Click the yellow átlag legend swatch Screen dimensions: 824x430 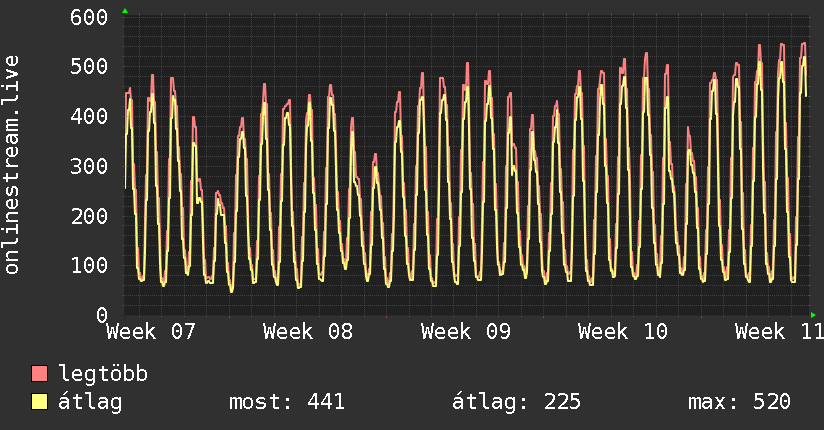pyautogui.click(x=39, y=402)
